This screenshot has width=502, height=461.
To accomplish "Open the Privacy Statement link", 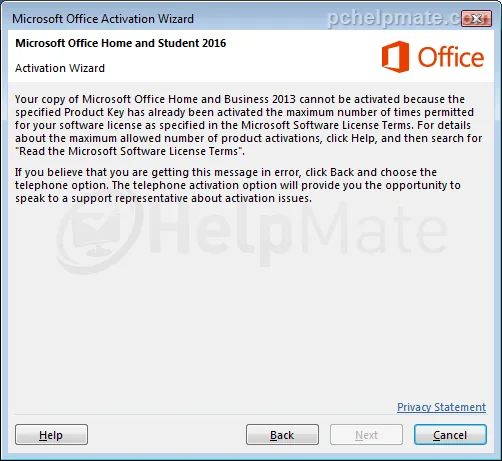I will (441, 407).
